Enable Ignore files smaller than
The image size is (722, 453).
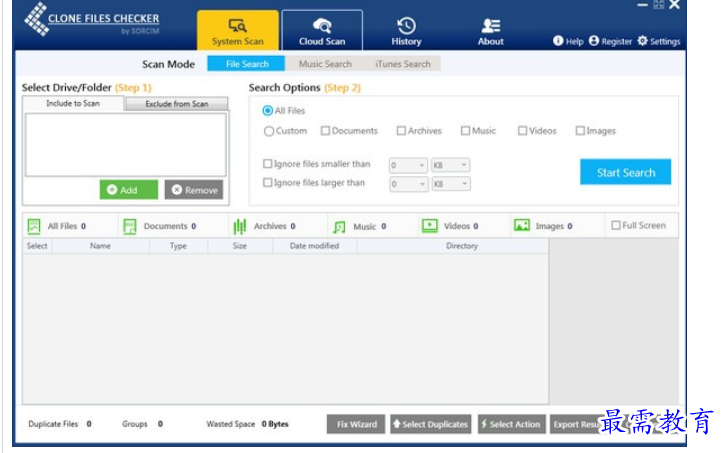click(x=267, y=163)
